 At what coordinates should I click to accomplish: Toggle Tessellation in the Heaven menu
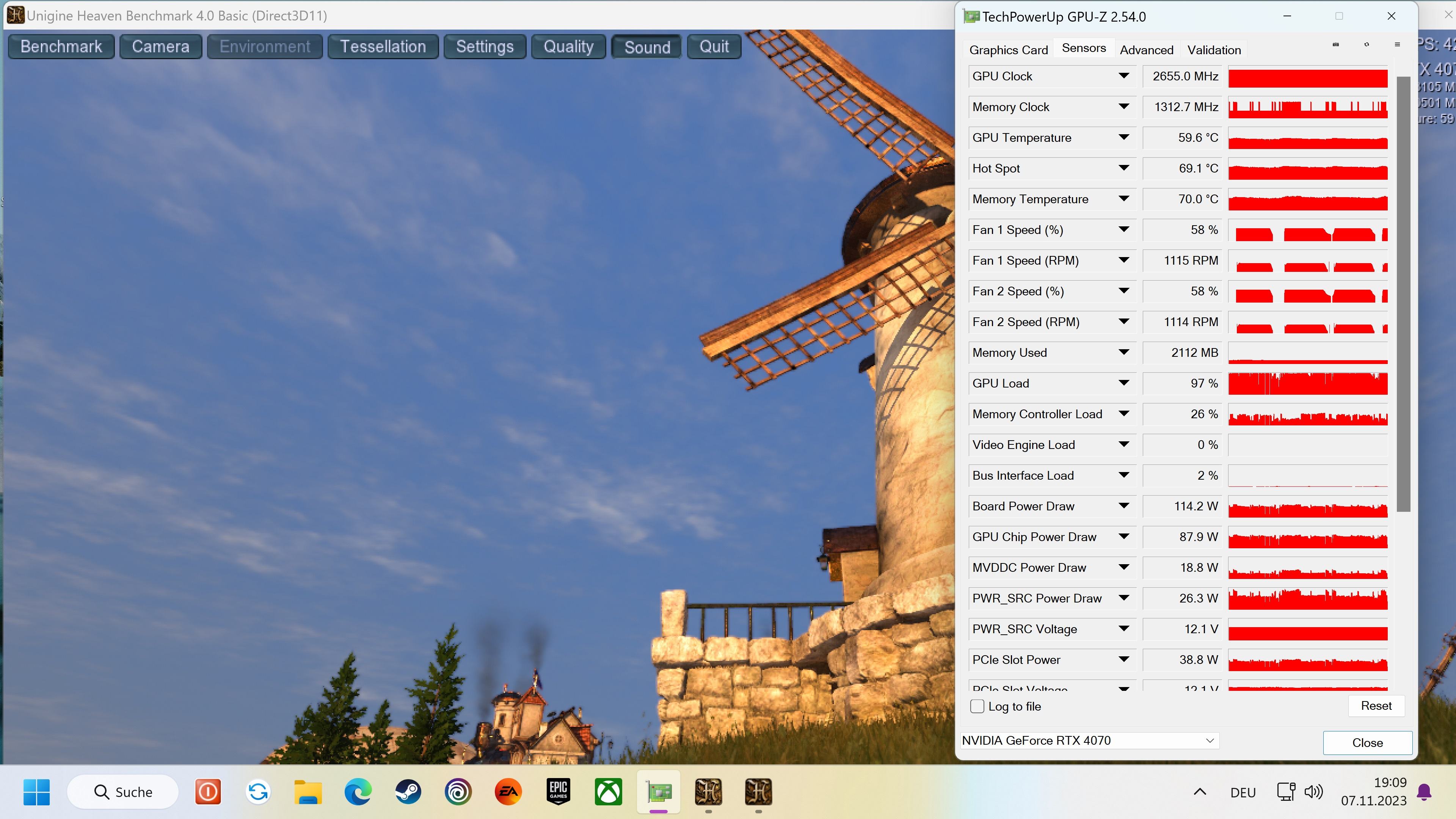click(x=383, y=46)
